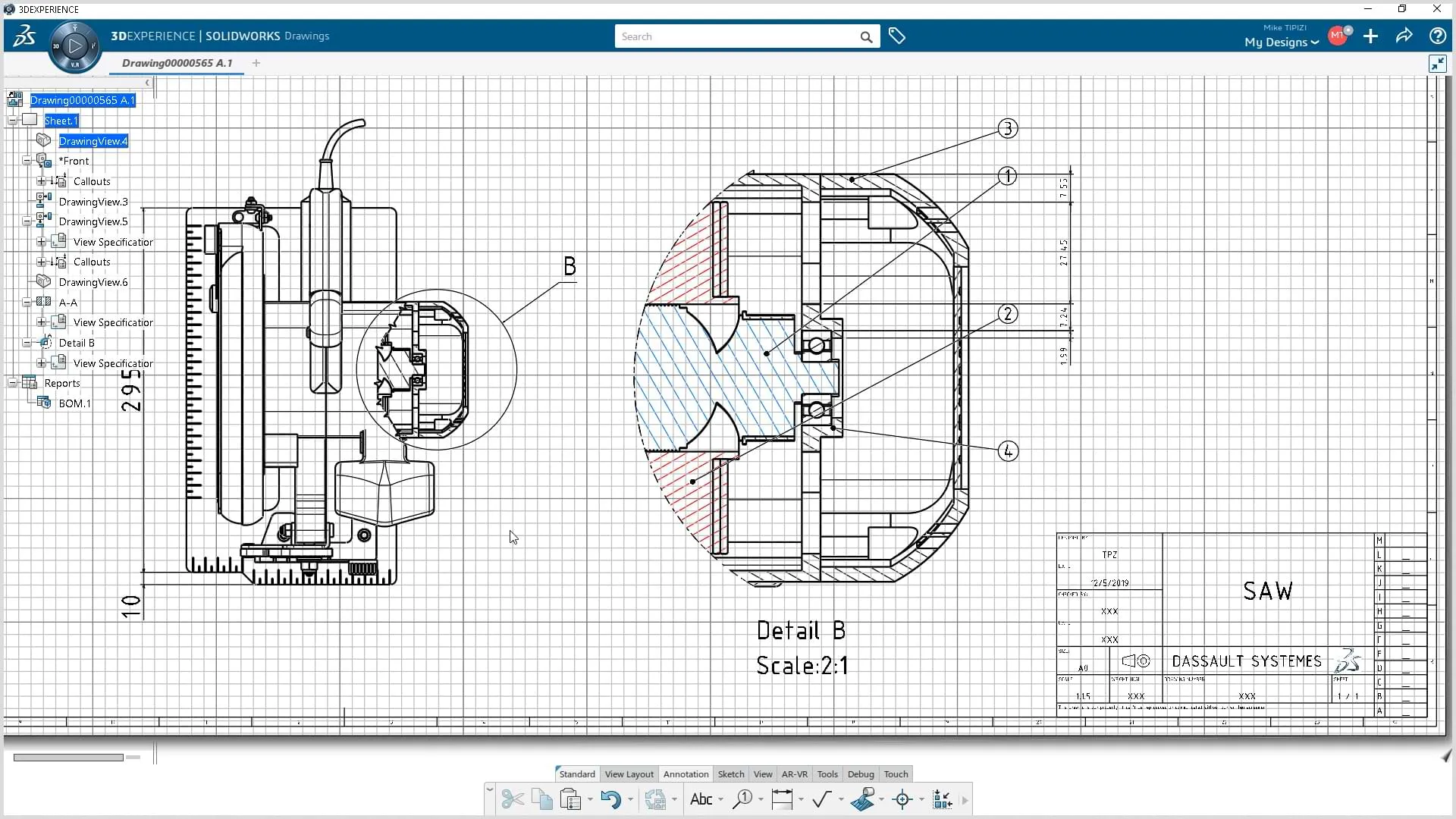Click the add new tab plus button
Viewport: 1456px width, 819px height.
click(x=256, y=63)
